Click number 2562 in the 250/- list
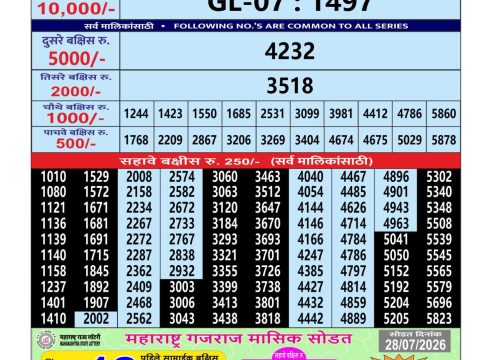 pyautogui.click(x=139, y=319)
